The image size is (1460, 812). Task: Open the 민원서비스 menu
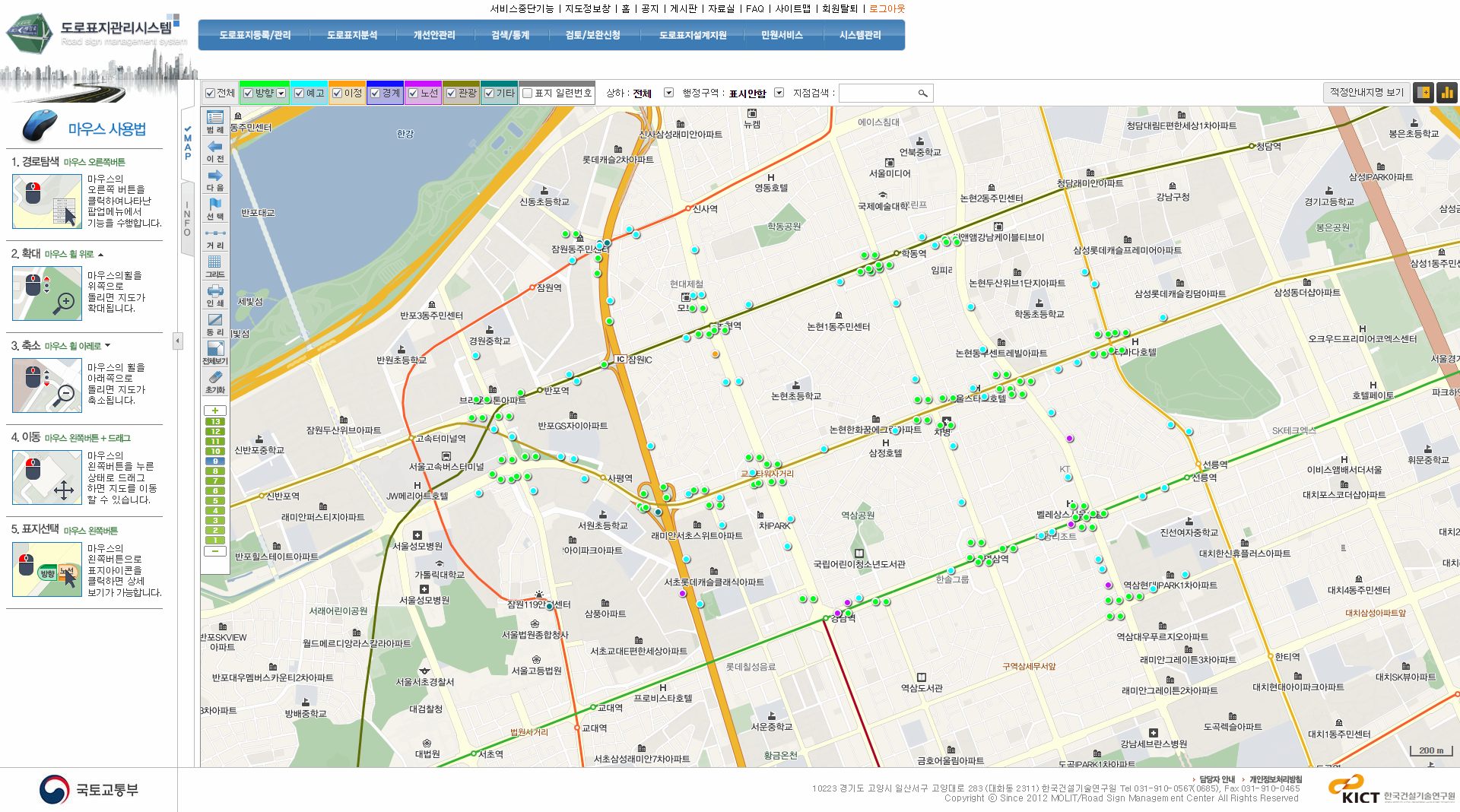[x=782, y=35]
